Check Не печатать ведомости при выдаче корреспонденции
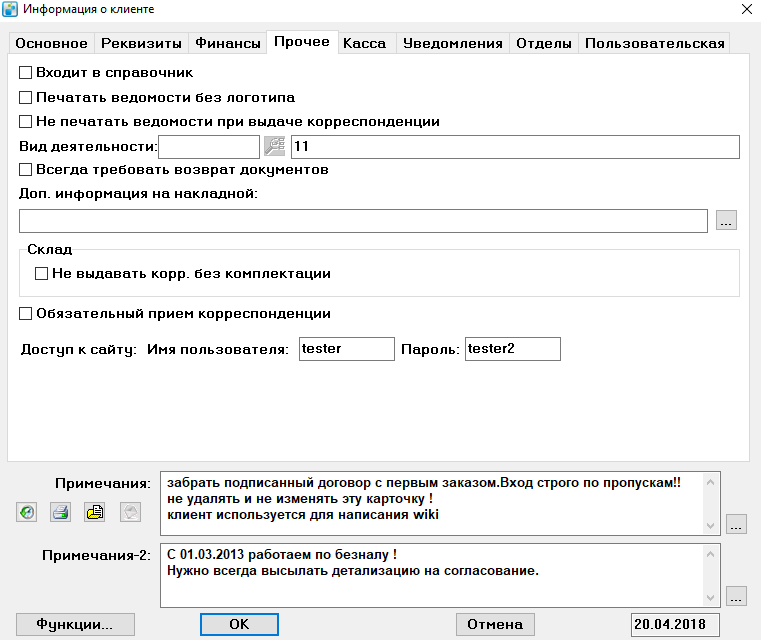The height and width of the screenshot is (640, 761). pyautogui.click(x=25, y=121)
